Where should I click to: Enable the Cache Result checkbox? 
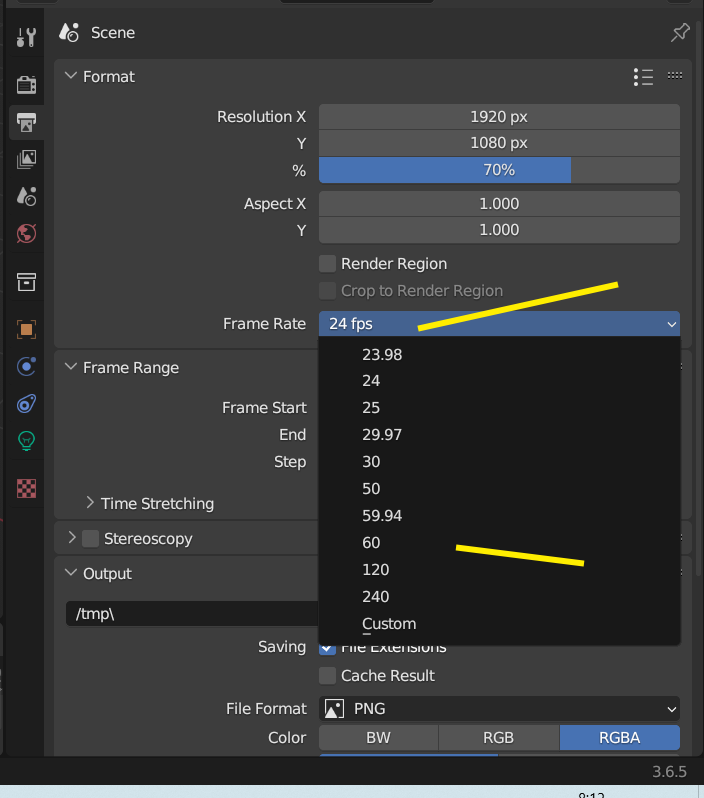coord(327,676)
